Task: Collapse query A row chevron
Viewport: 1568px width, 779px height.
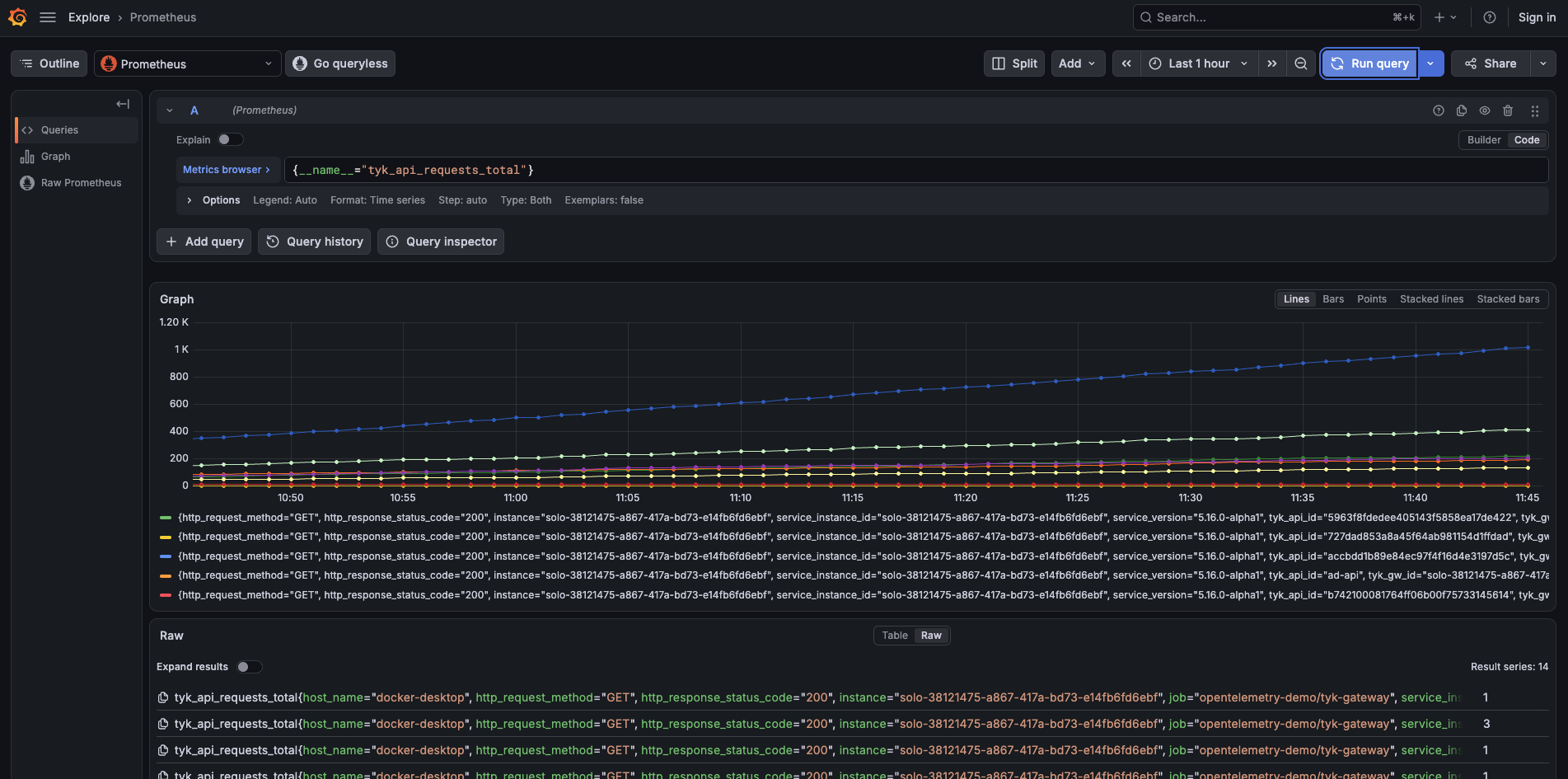Action: [170, 110]
